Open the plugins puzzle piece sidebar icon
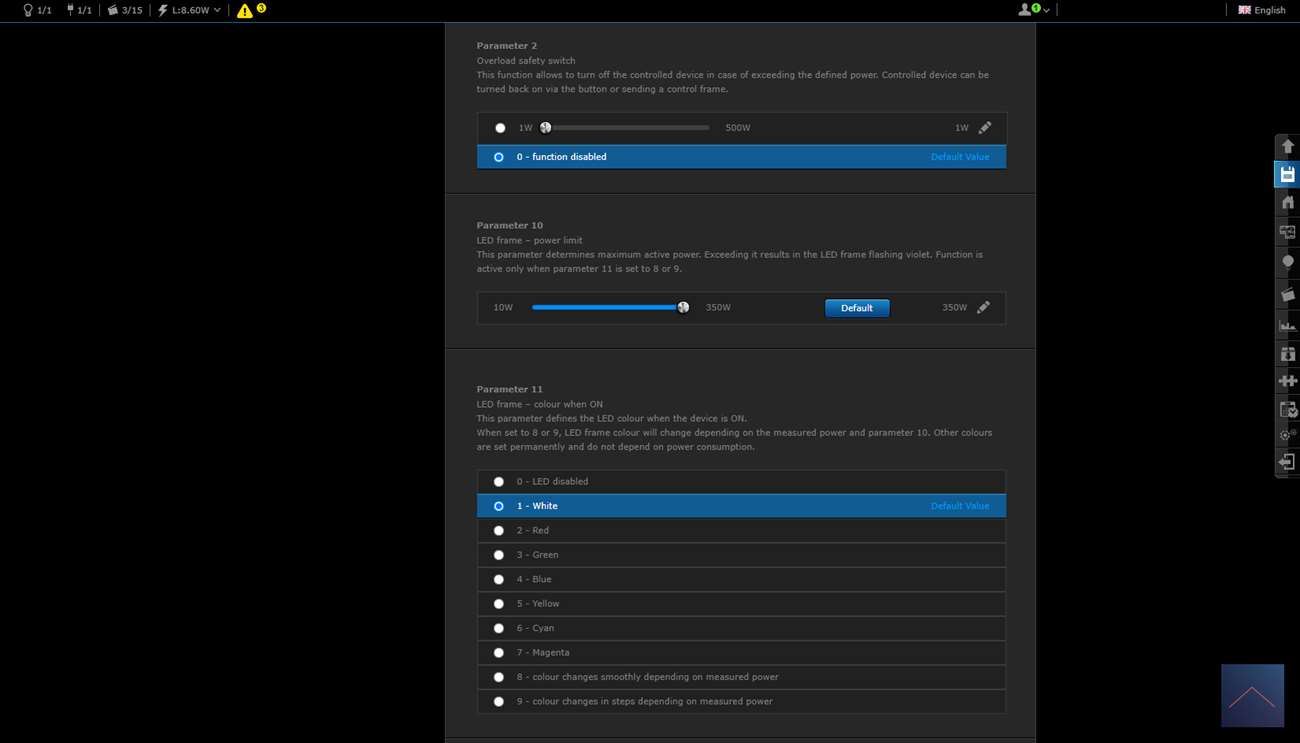This screenshot has height=743, width=1300. (1287, 381)
